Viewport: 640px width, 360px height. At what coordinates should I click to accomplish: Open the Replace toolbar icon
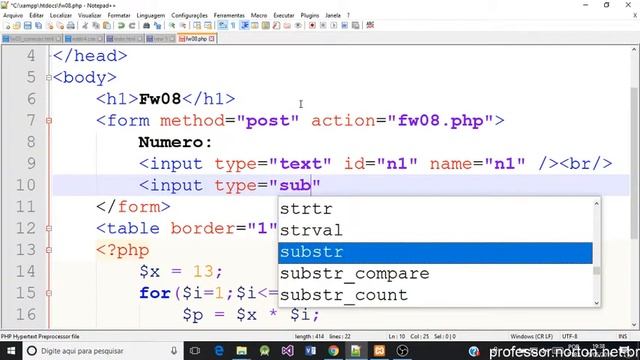click(158, 25)
